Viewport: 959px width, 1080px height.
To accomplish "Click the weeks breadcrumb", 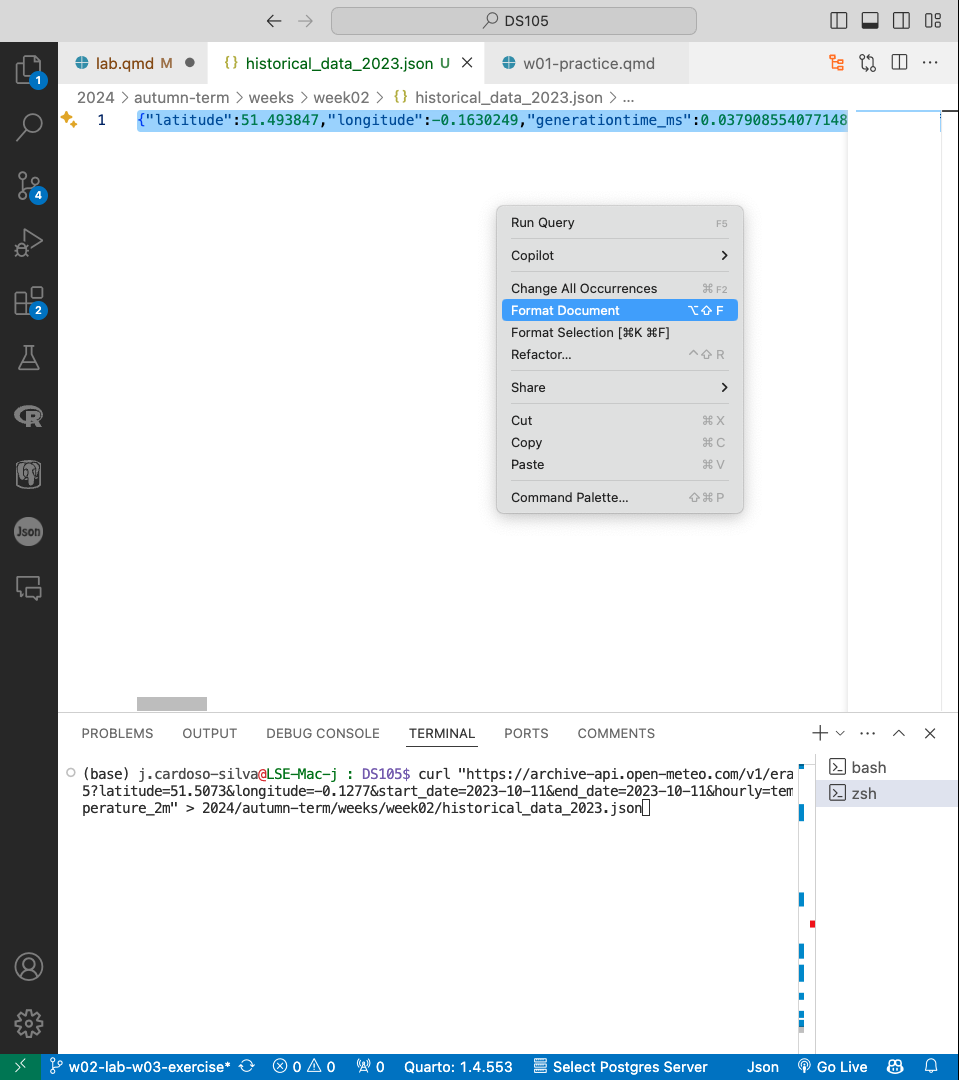I will pos(271,98).
